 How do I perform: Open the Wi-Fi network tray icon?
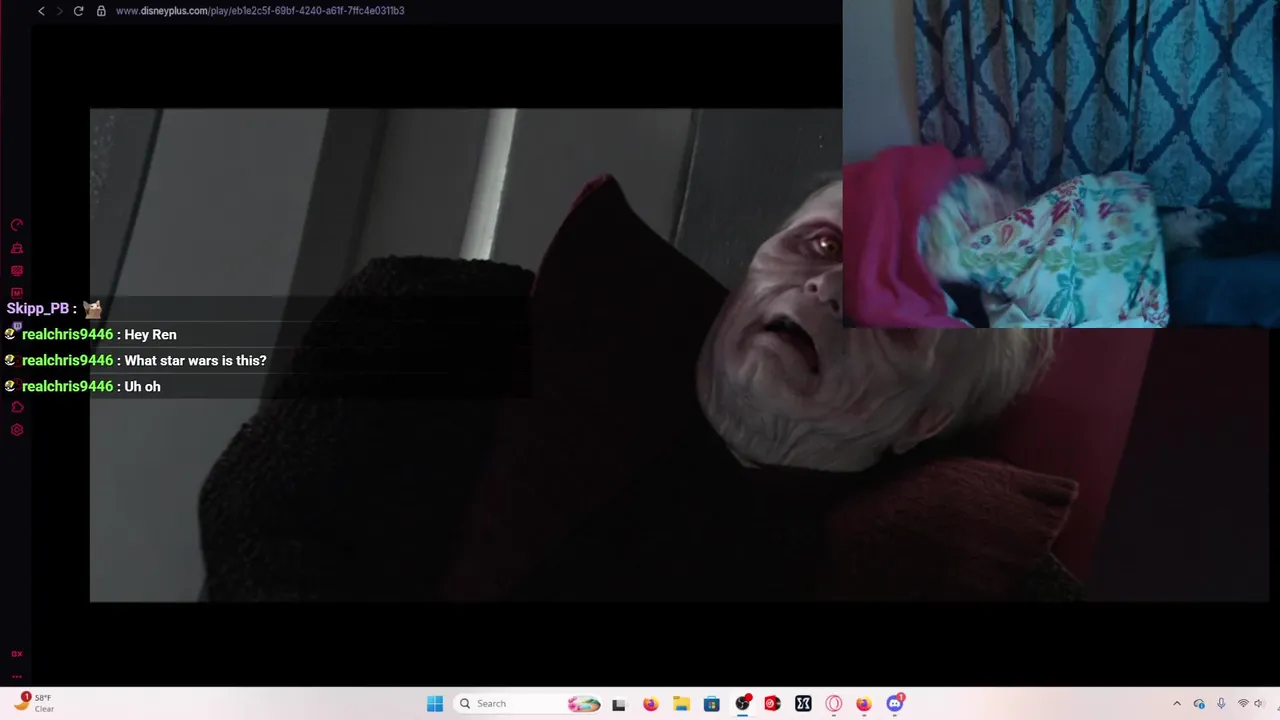(x=1243, y=704)
